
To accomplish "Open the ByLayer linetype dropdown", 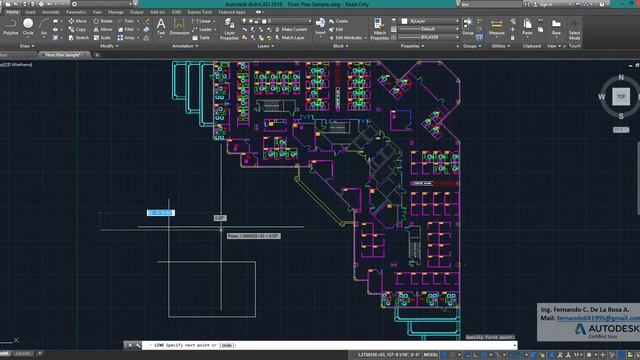I will (x=428, y=37).
